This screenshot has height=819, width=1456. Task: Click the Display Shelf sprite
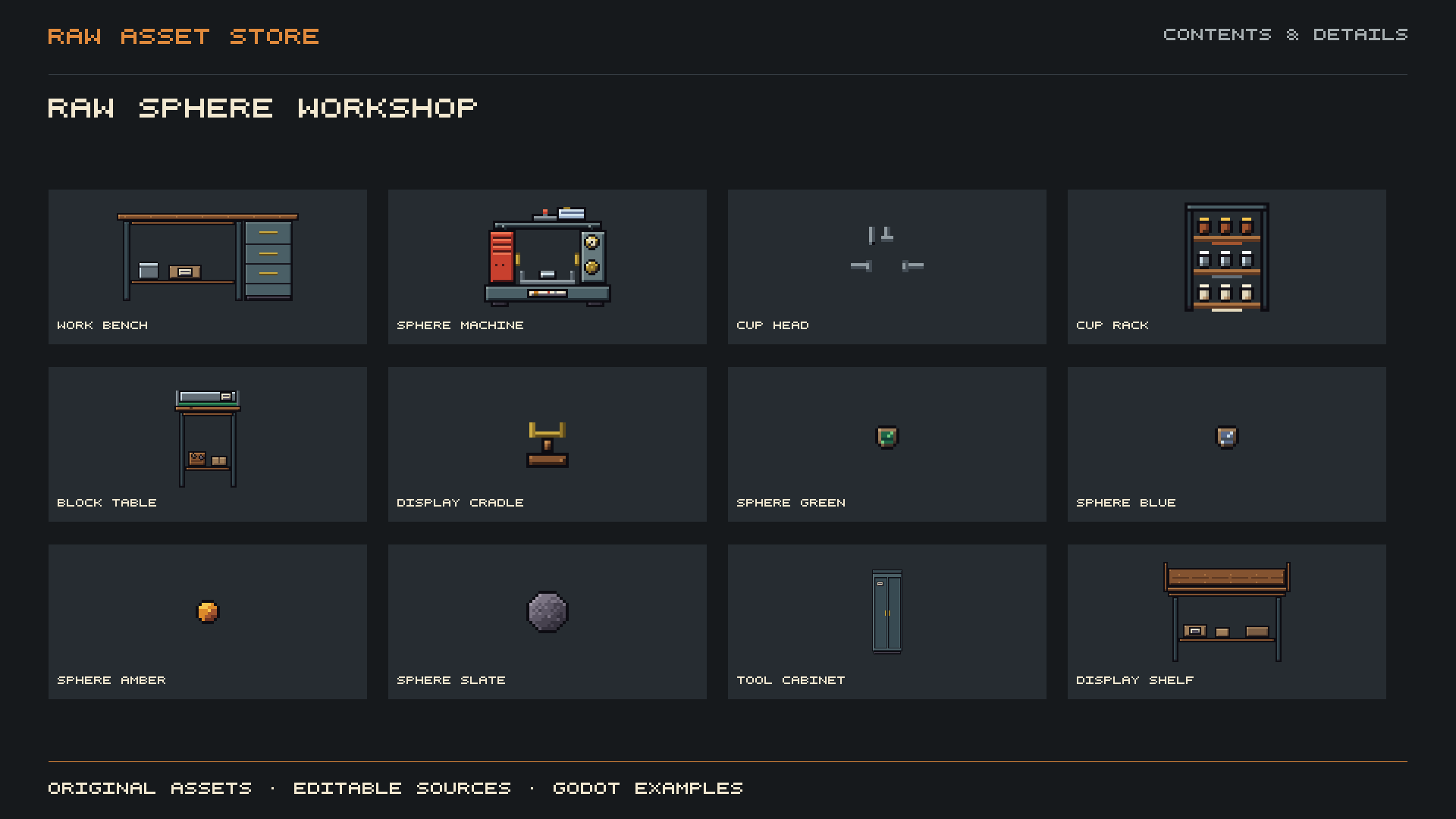[x=1227, y=612]
